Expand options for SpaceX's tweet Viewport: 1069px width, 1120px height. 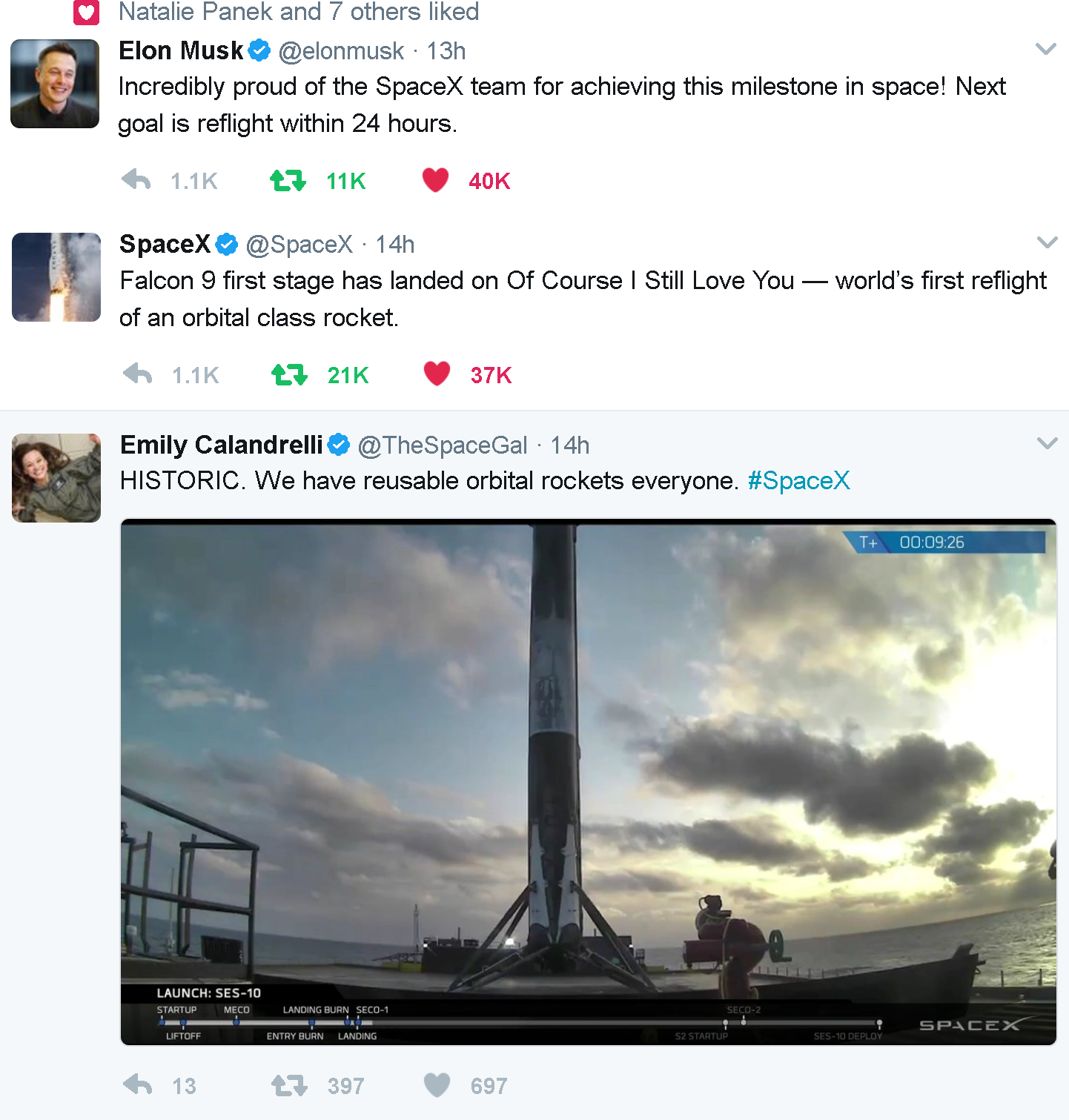pos(1048,242)
